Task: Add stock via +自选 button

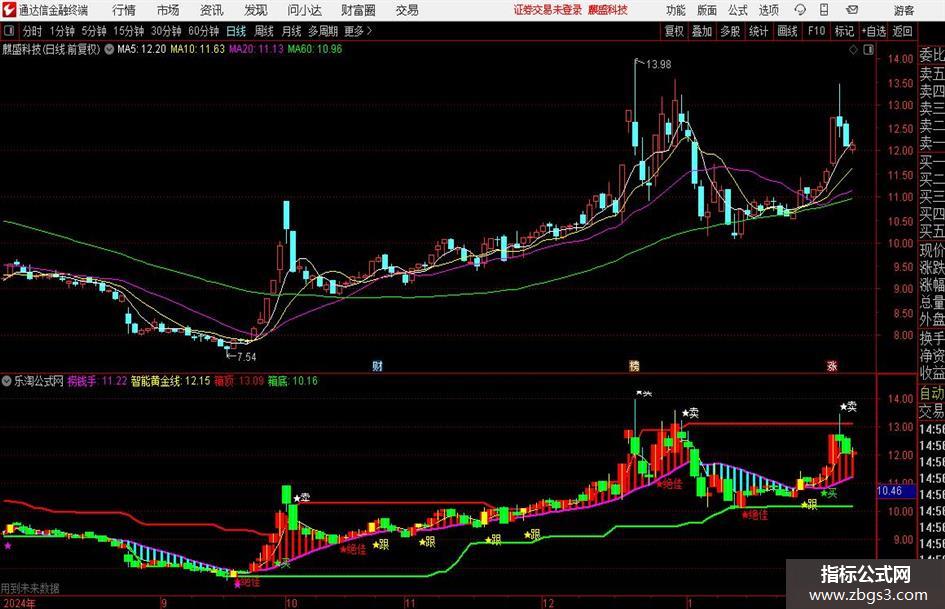Action: coord(874,31)
